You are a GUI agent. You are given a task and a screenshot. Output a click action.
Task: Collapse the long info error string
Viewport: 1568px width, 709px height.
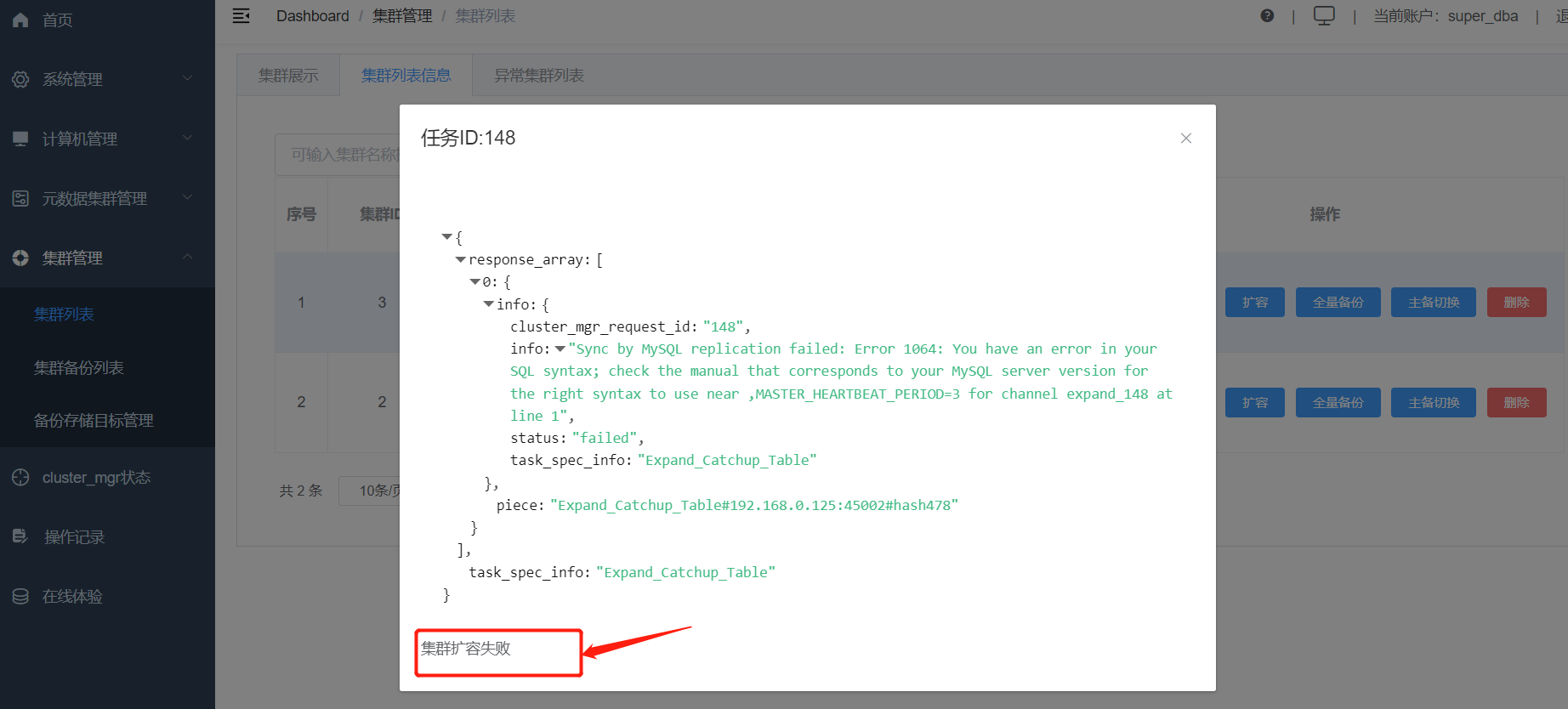coord(560,349)
